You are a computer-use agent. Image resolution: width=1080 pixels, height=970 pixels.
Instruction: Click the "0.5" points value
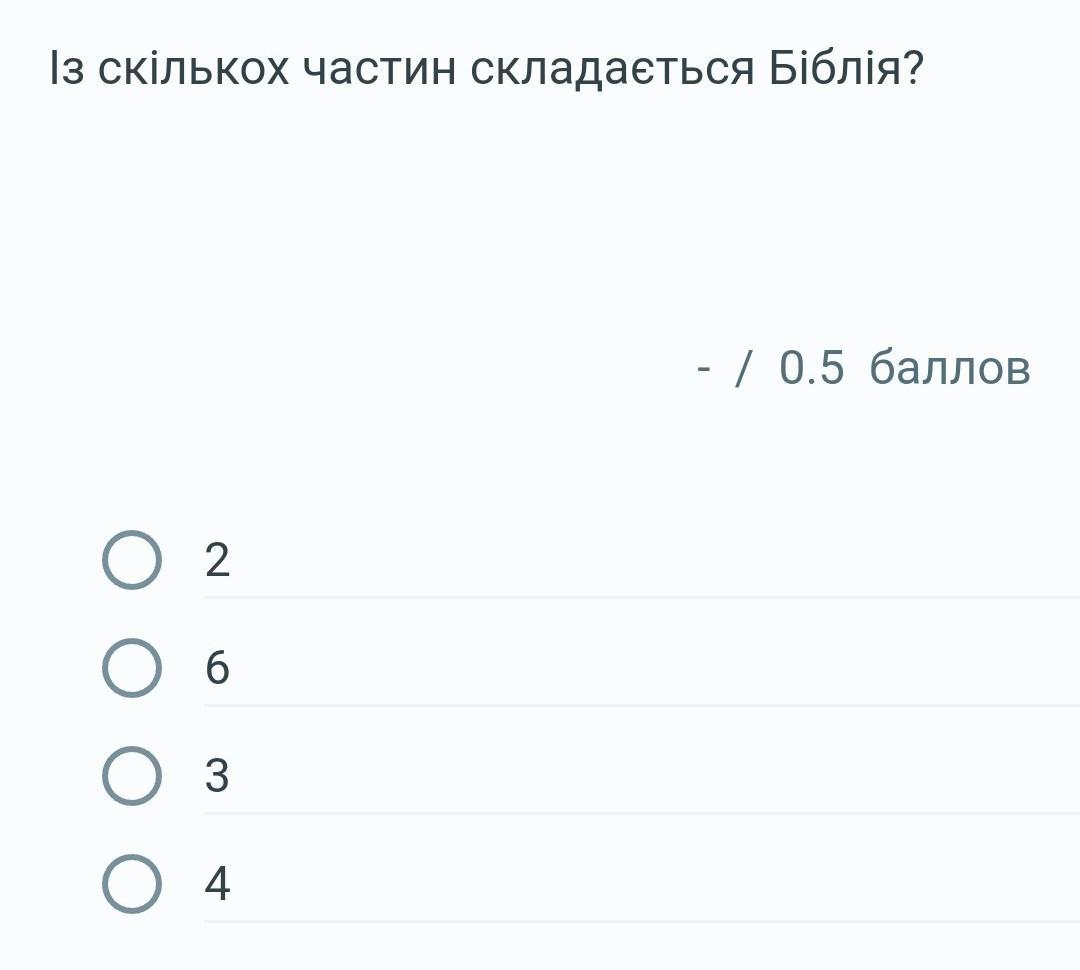(811, 367)
